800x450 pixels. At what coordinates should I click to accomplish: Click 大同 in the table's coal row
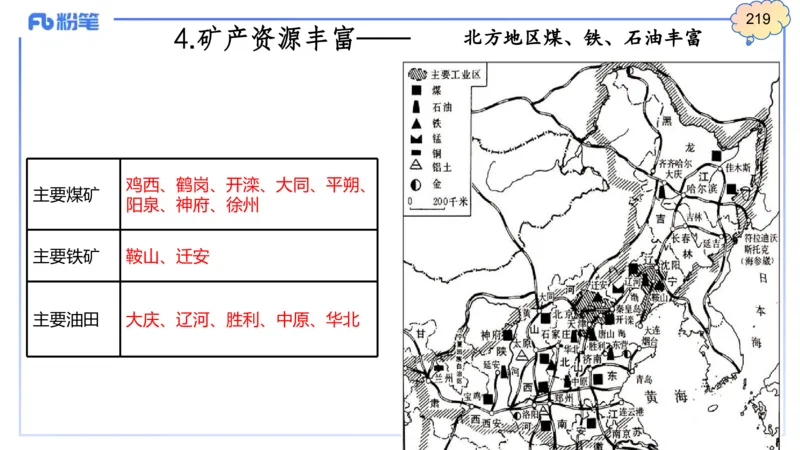click(x=292, y=185)
